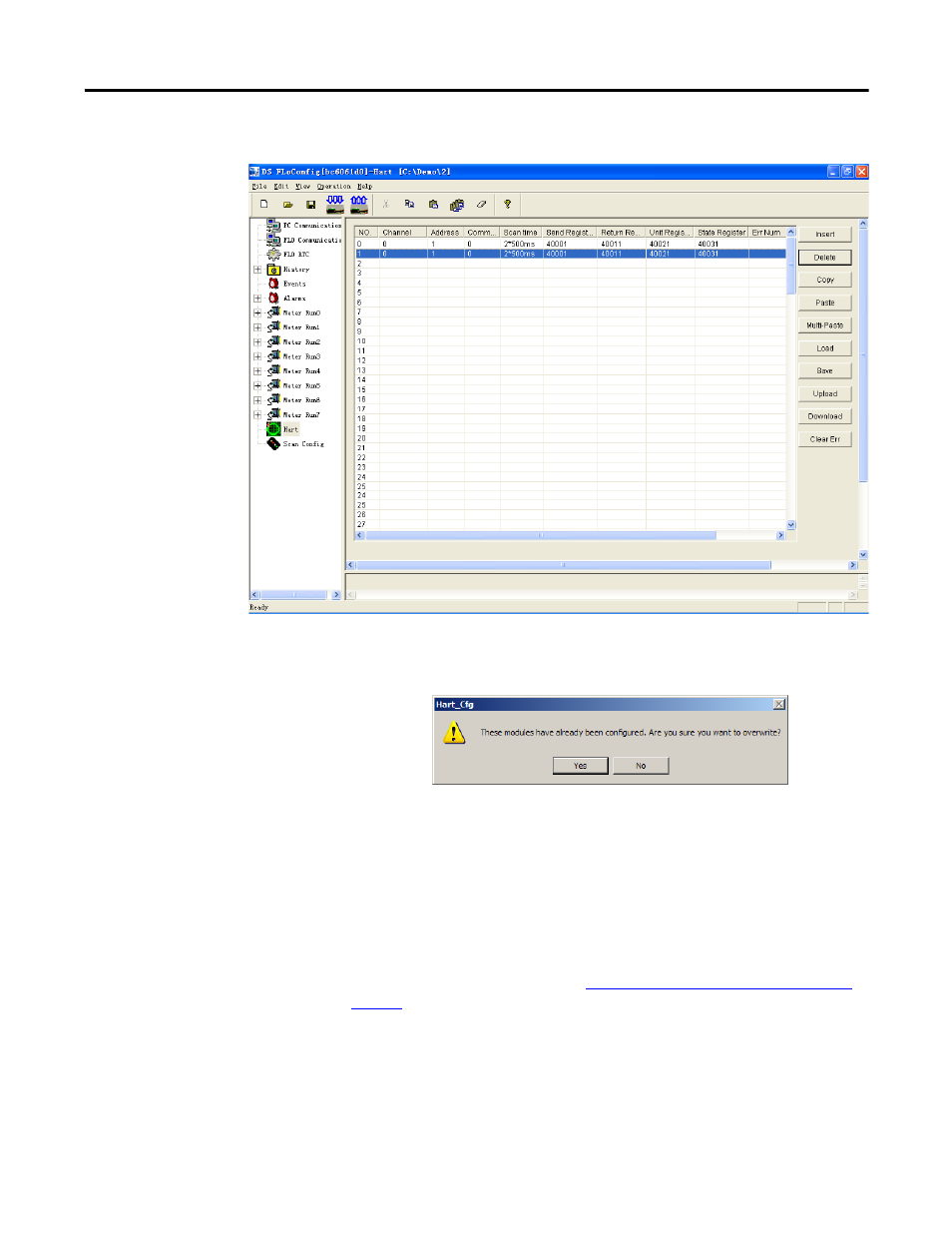Viewport: 952px width, 1233px height.
Task: Click the Load button
Action: pyautogui.click(x=825, y=348)
